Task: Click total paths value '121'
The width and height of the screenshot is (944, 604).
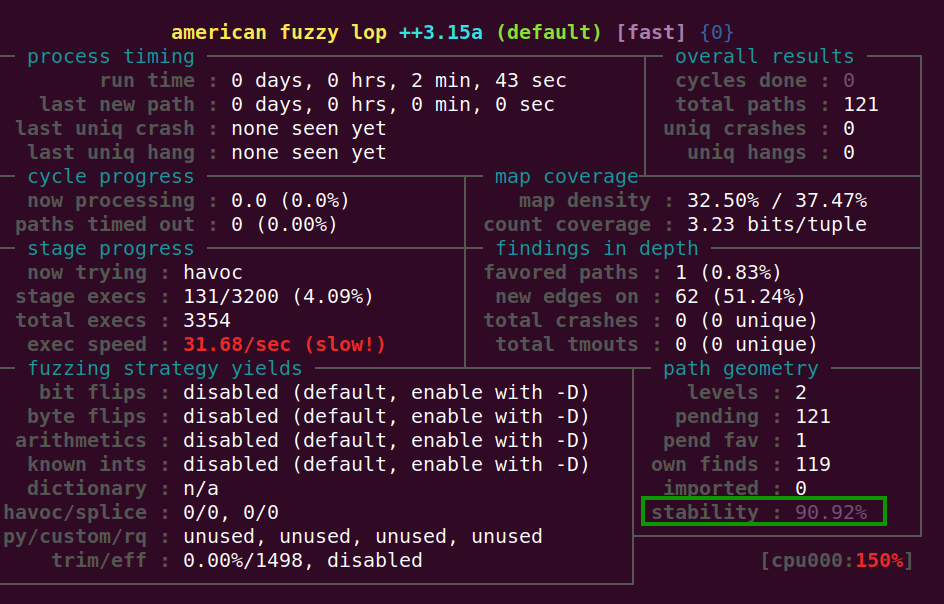Action: tap(861, 105)
